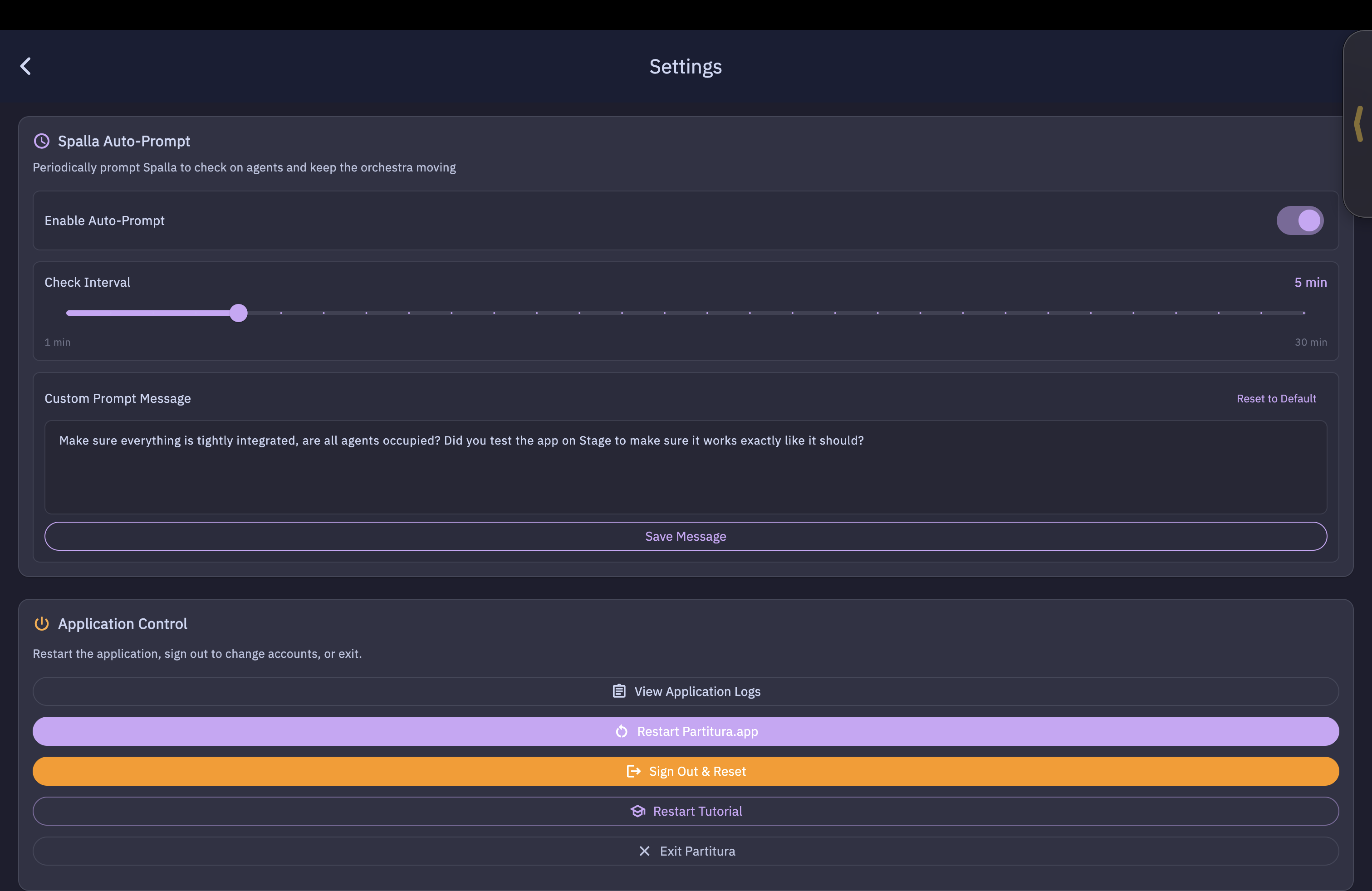Click Reset to Default link
This screenshot has width=1372, height=891.
(x=1276, y=399)
